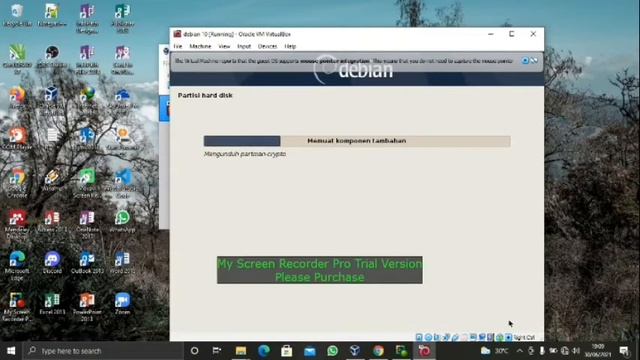Open the File menu in VirtualBox

point(178,47)
